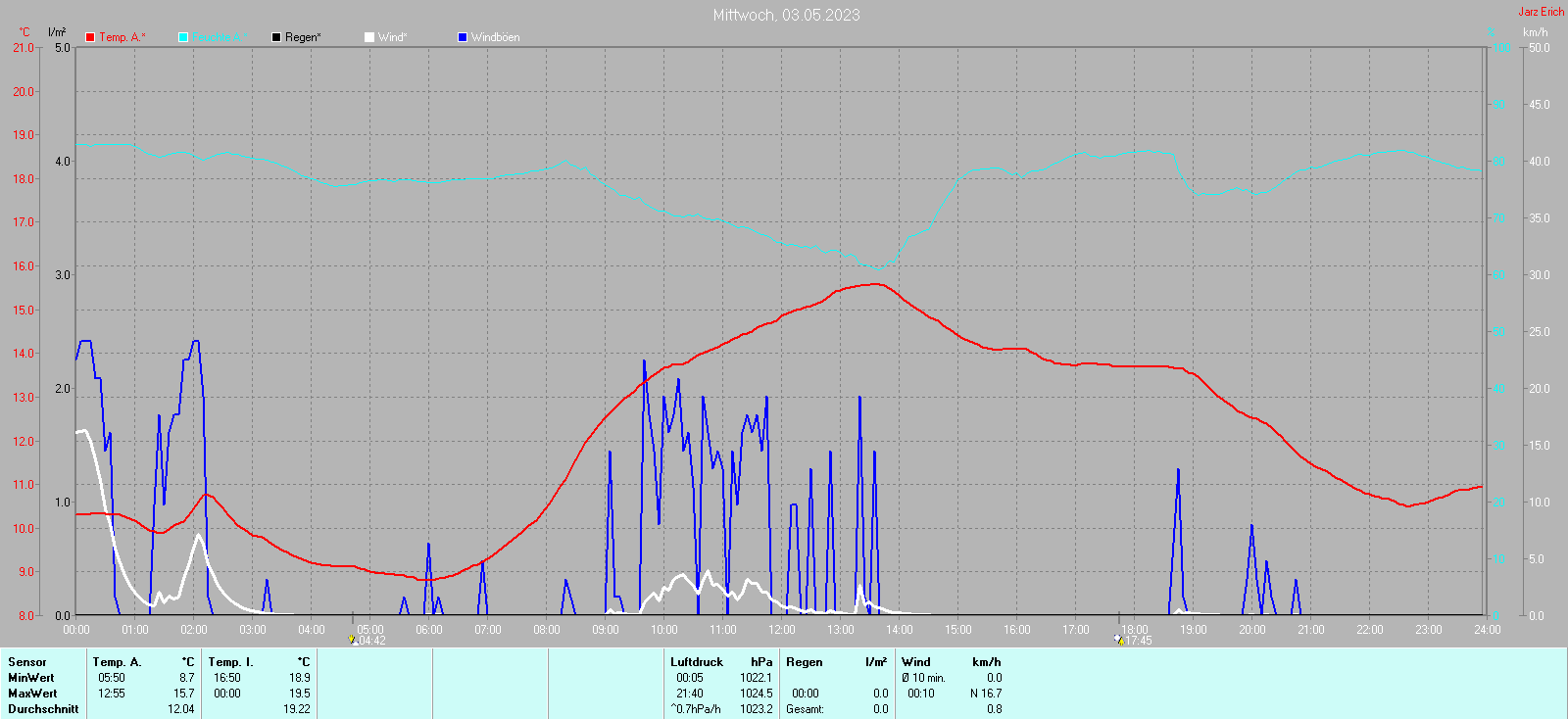The height and width of the screenshot is (719, 1568).
Task: Click the average outdoor temperature 12.04
Action: point(181,709)
